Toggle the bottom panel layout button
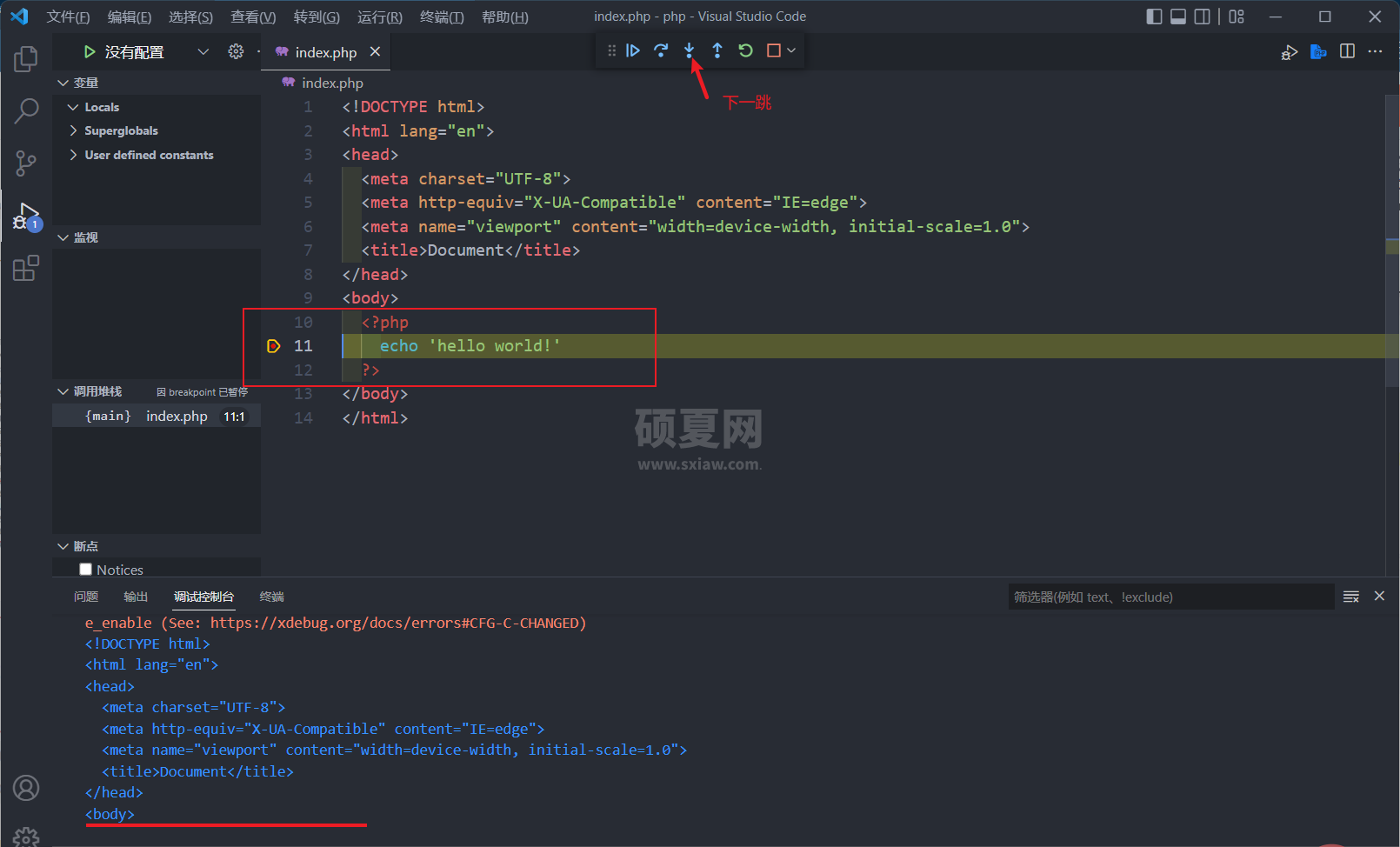Image resolution: width=1400 pixels, height=847 pixels. pos(1178,17)
